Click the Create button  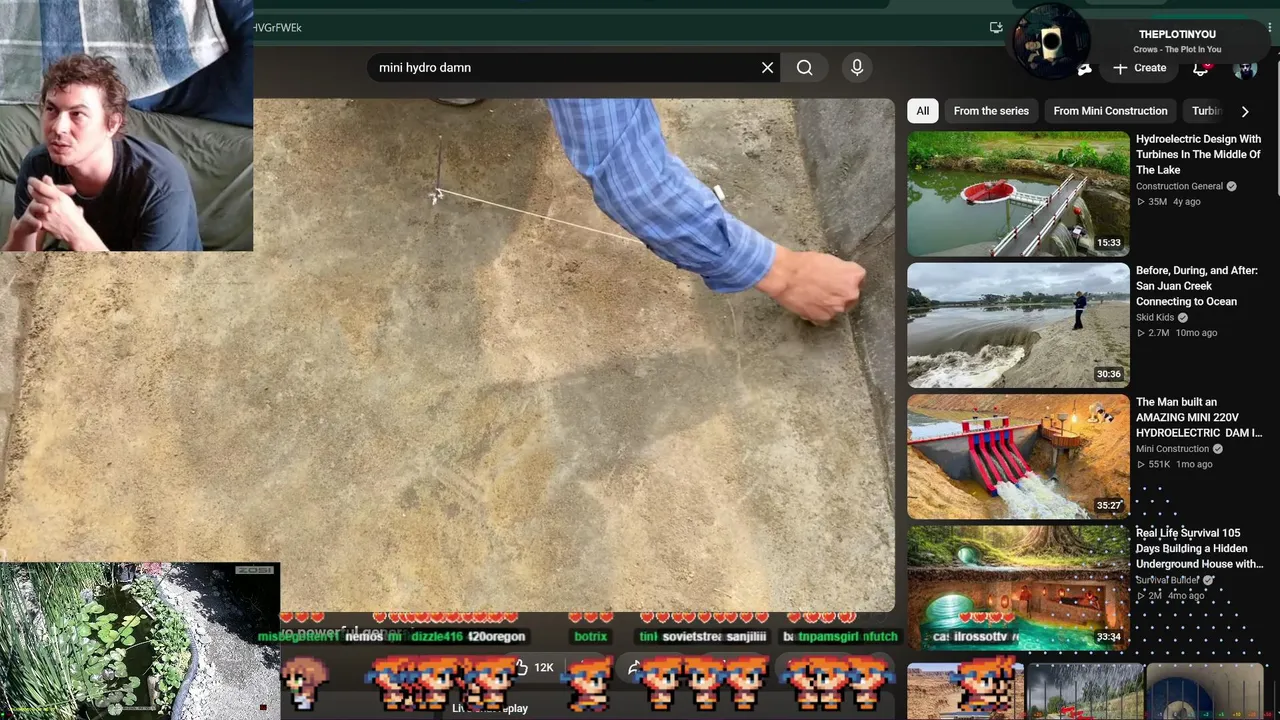(x=1139, y=68)
